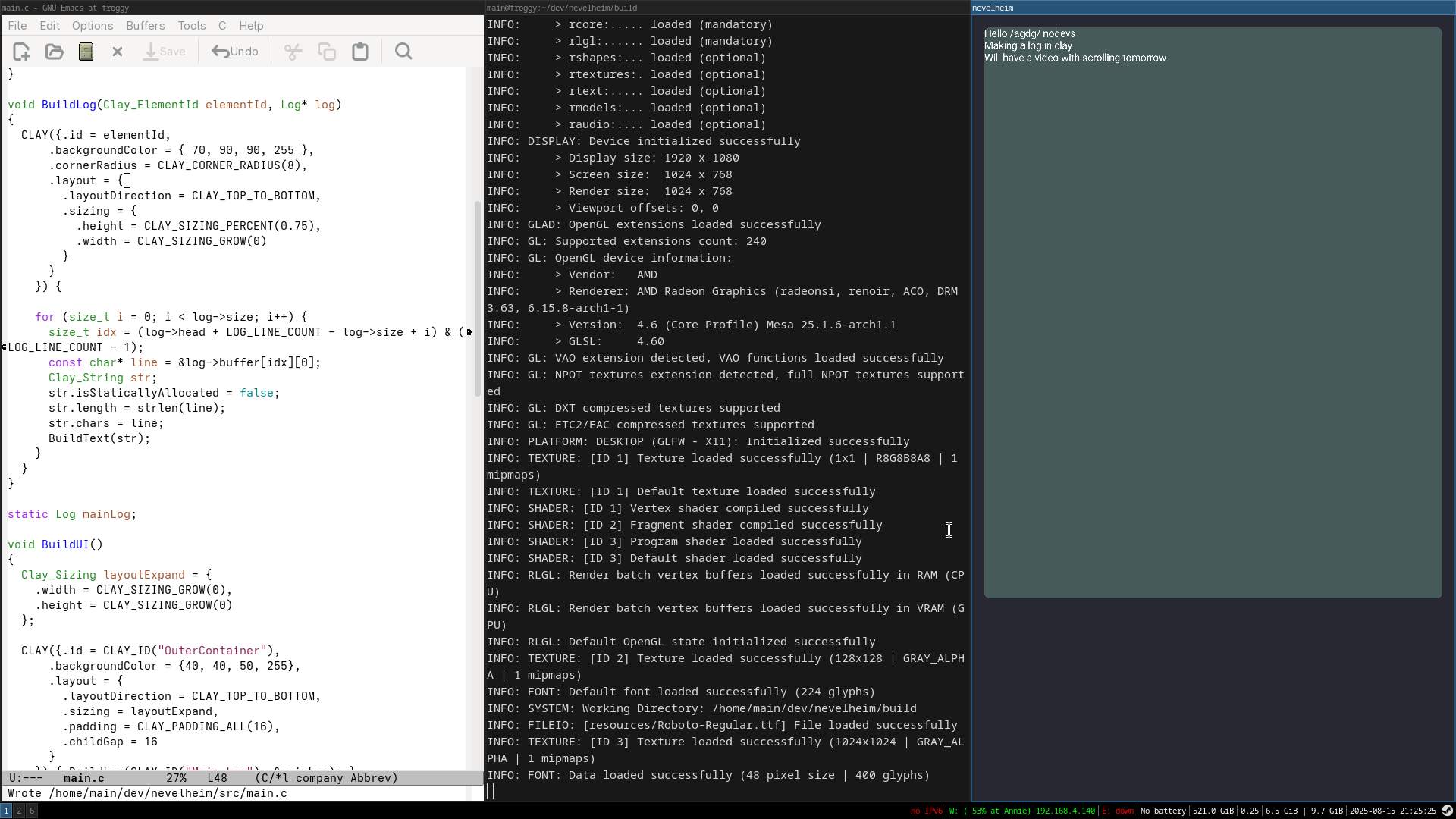This screenshot has height=819, width=1456.
Task: Click the Steam tray icon
Action: click(x=1447, y=811)
